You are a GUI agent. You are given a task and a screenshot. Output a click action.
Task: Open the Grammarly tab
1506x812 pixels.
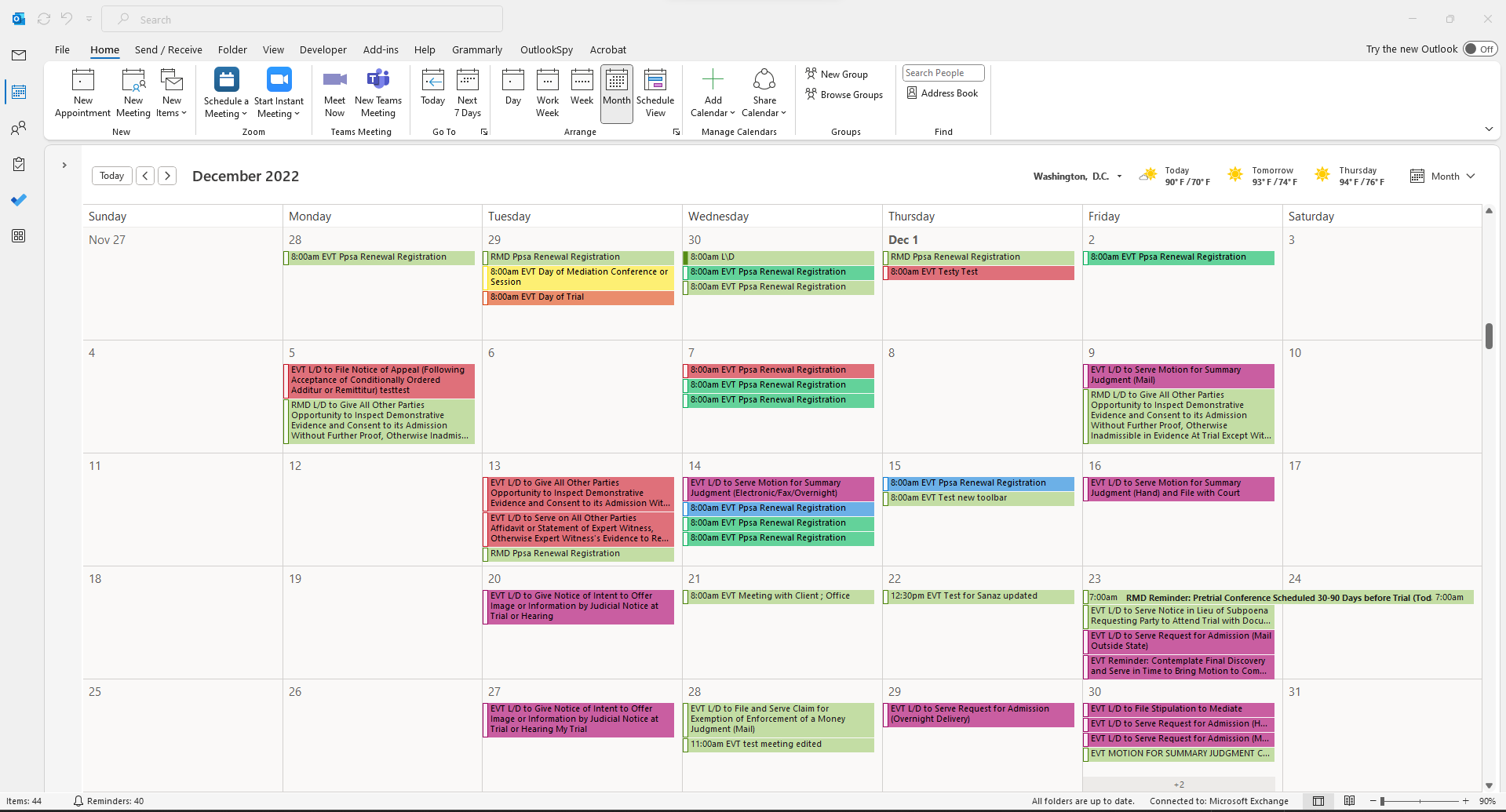[x=477, y=49]
